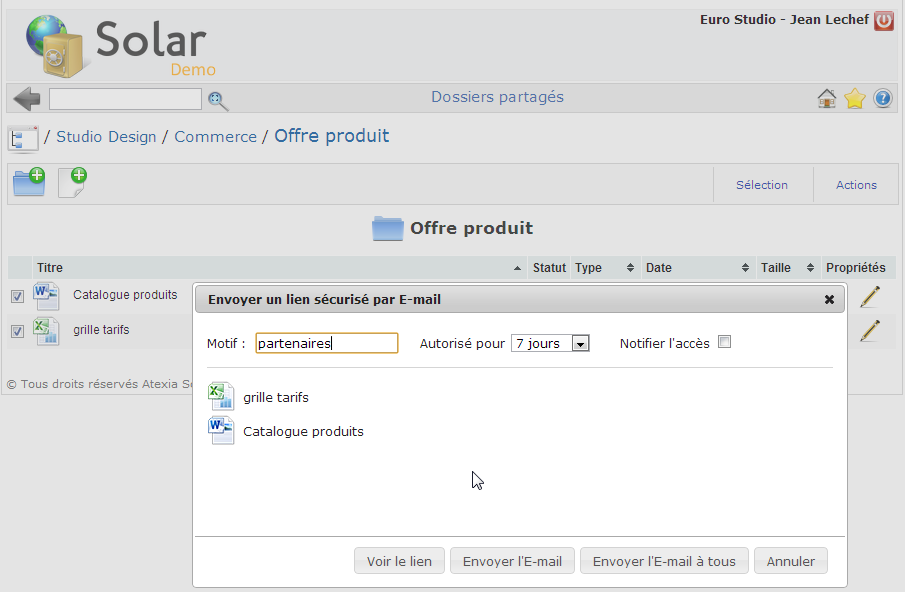Open the folder tree icon beside breadcrumb
This screenshot has height=592, width=905.
[x=23, y=138]
